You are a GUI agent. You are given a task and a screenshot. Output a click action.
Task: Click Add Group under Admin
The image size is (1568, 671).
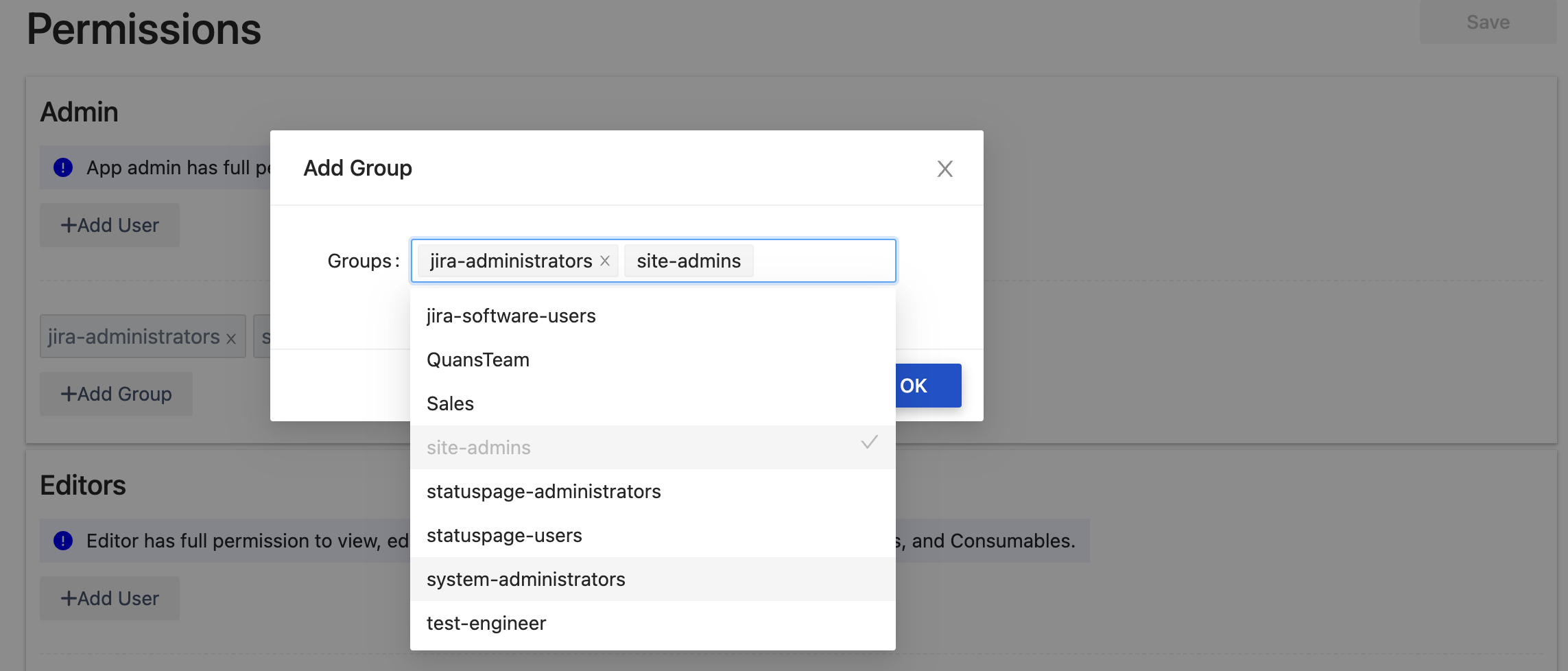(116, 394)
